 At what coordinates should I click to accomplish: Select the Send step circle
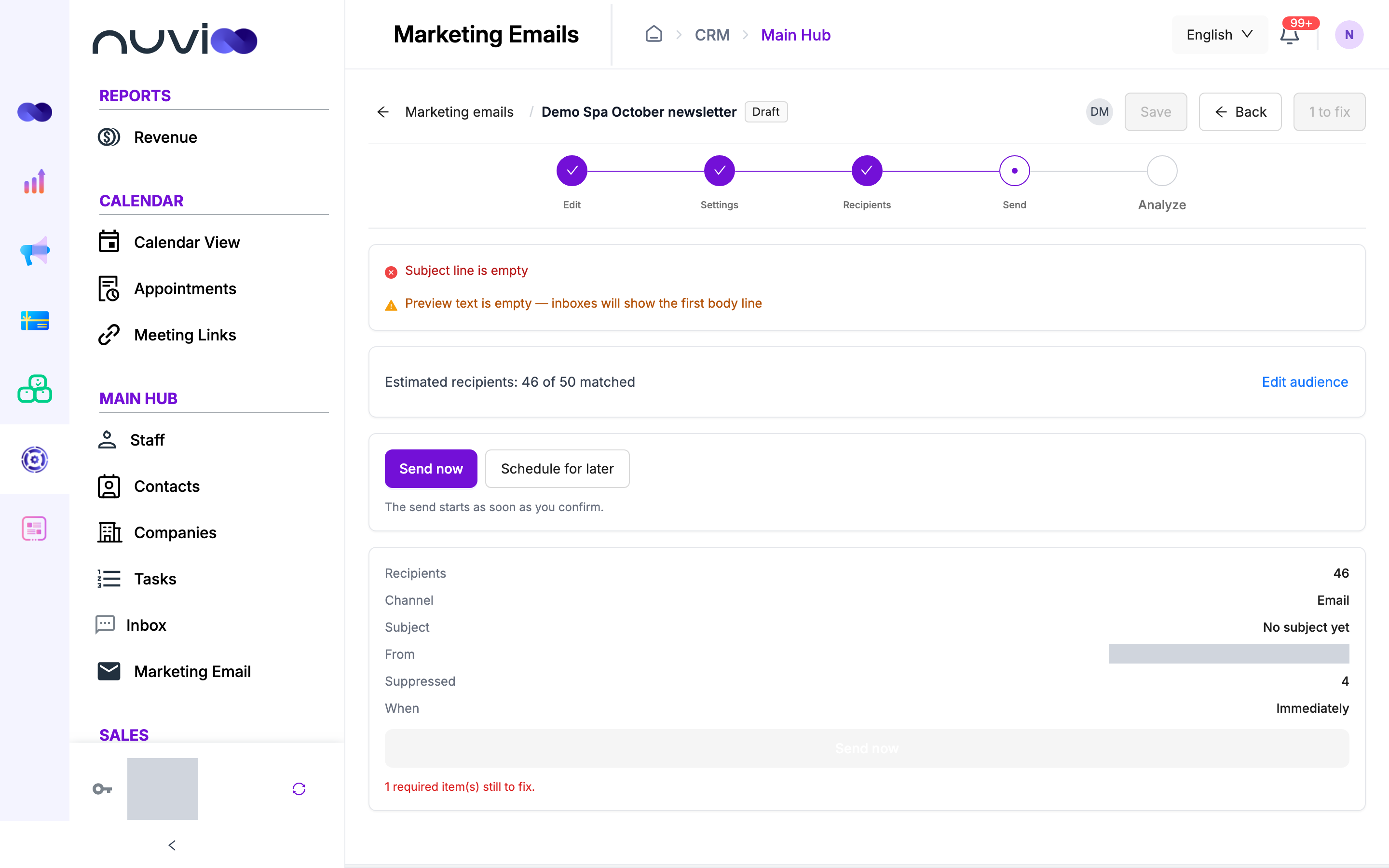coord(1014,171)
